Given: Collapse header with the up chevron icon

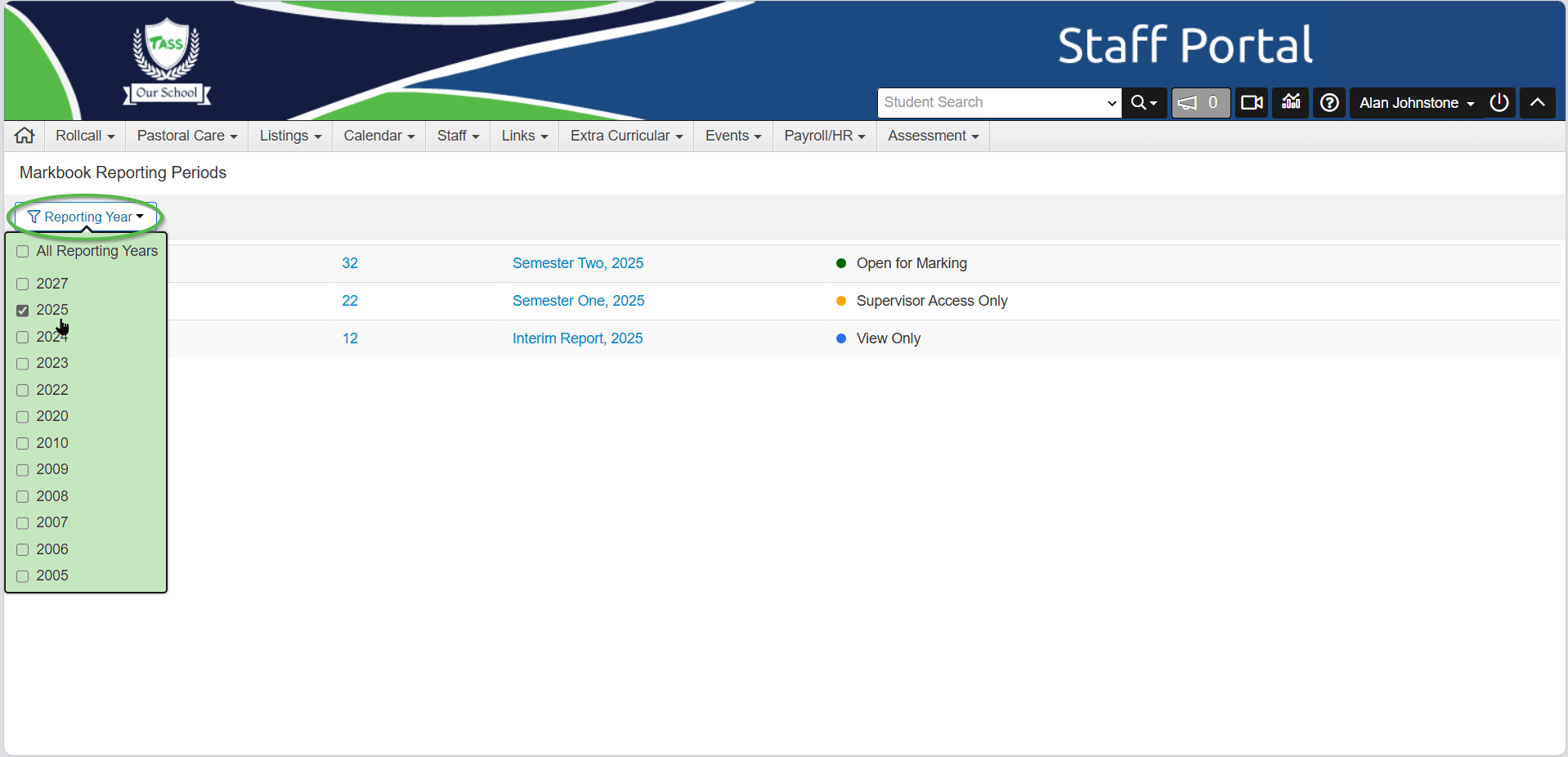Looking at the screenshot, I should click(1537, 103).
